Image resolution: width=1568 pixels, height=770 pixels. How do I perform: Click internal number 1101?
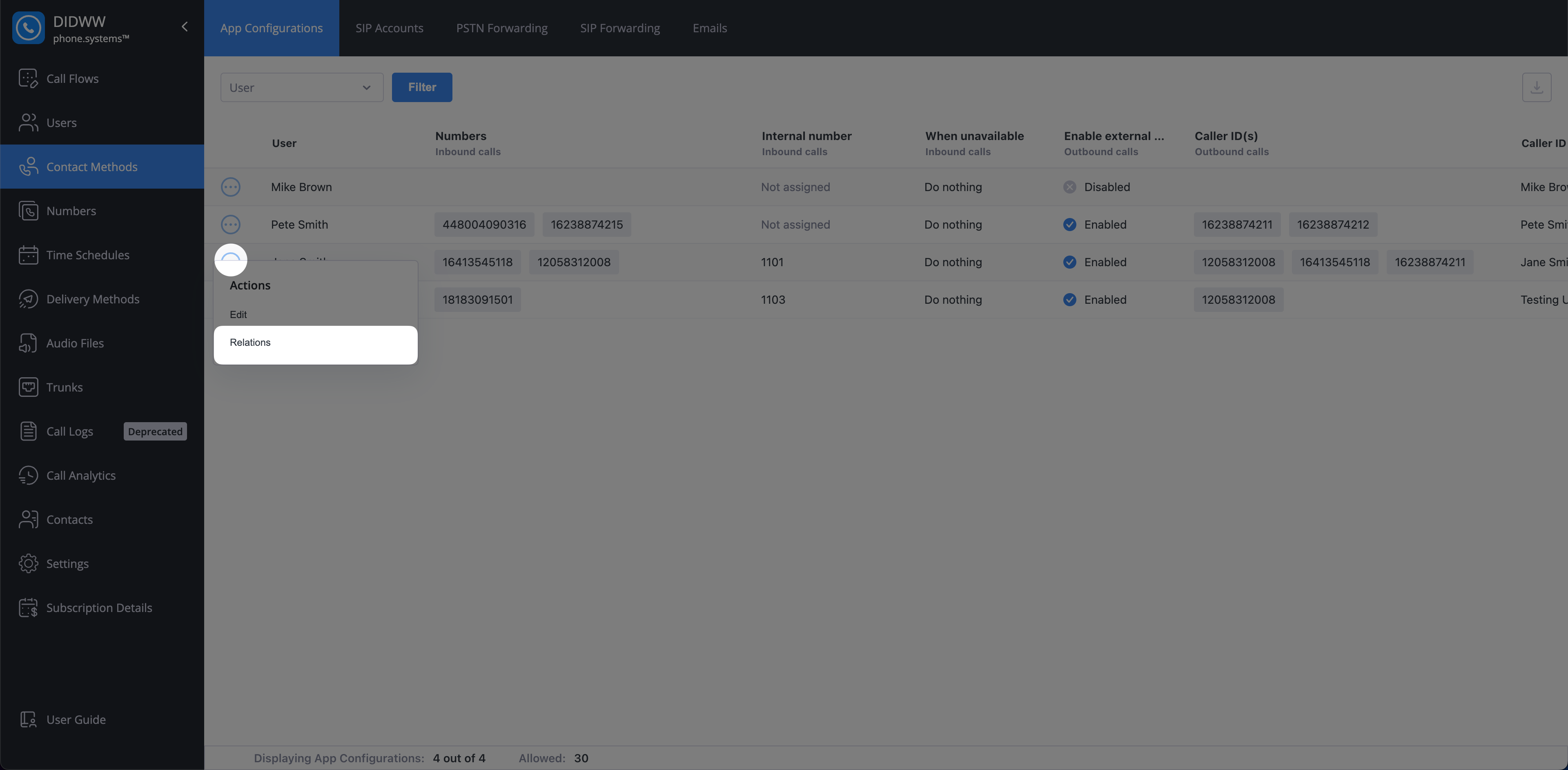(x=772, y=263)
